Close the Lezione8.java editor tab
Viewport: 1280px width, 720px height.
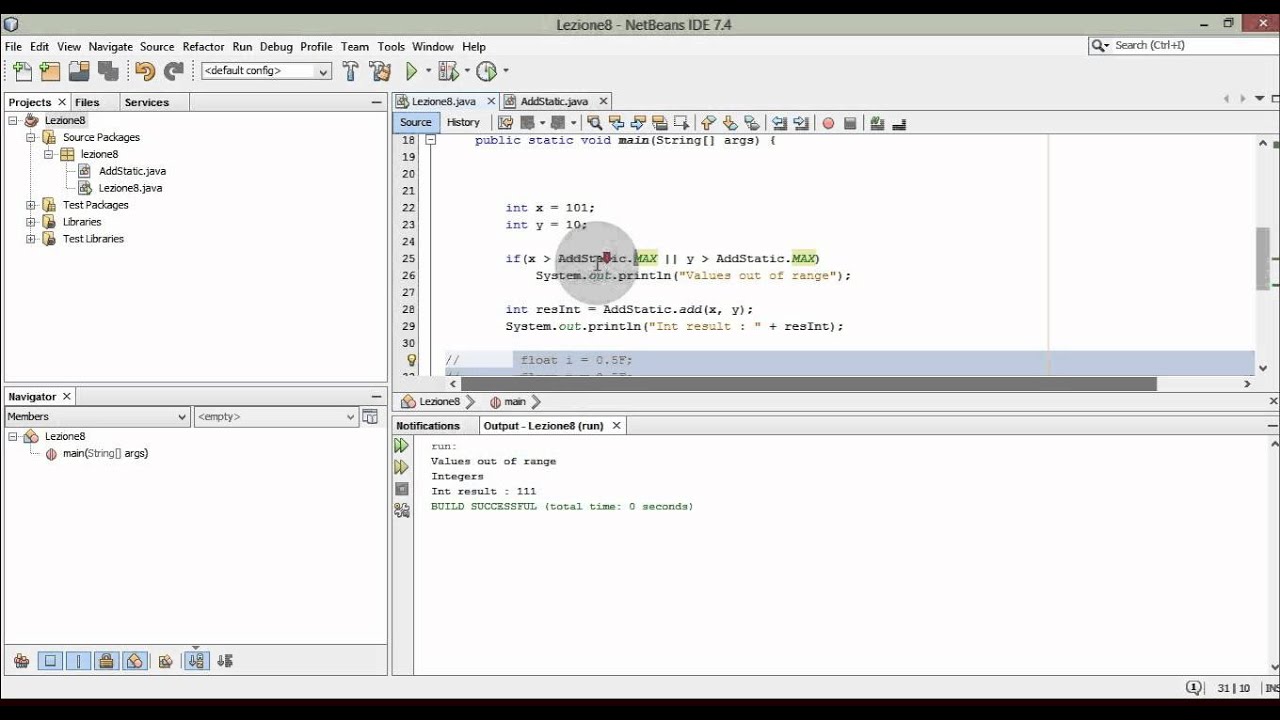[491, 101]
